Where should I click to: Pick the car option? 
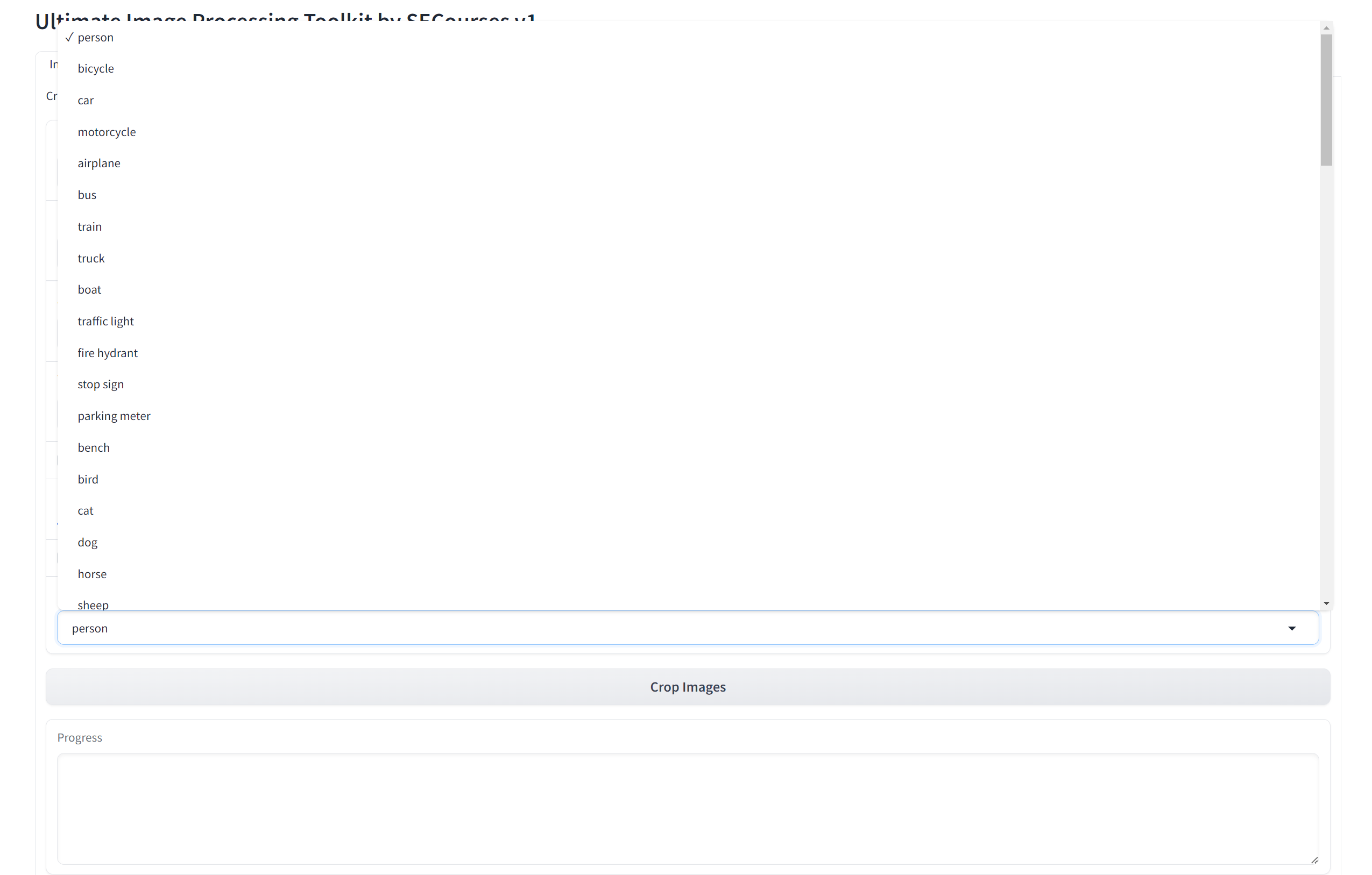pos(86,101)
